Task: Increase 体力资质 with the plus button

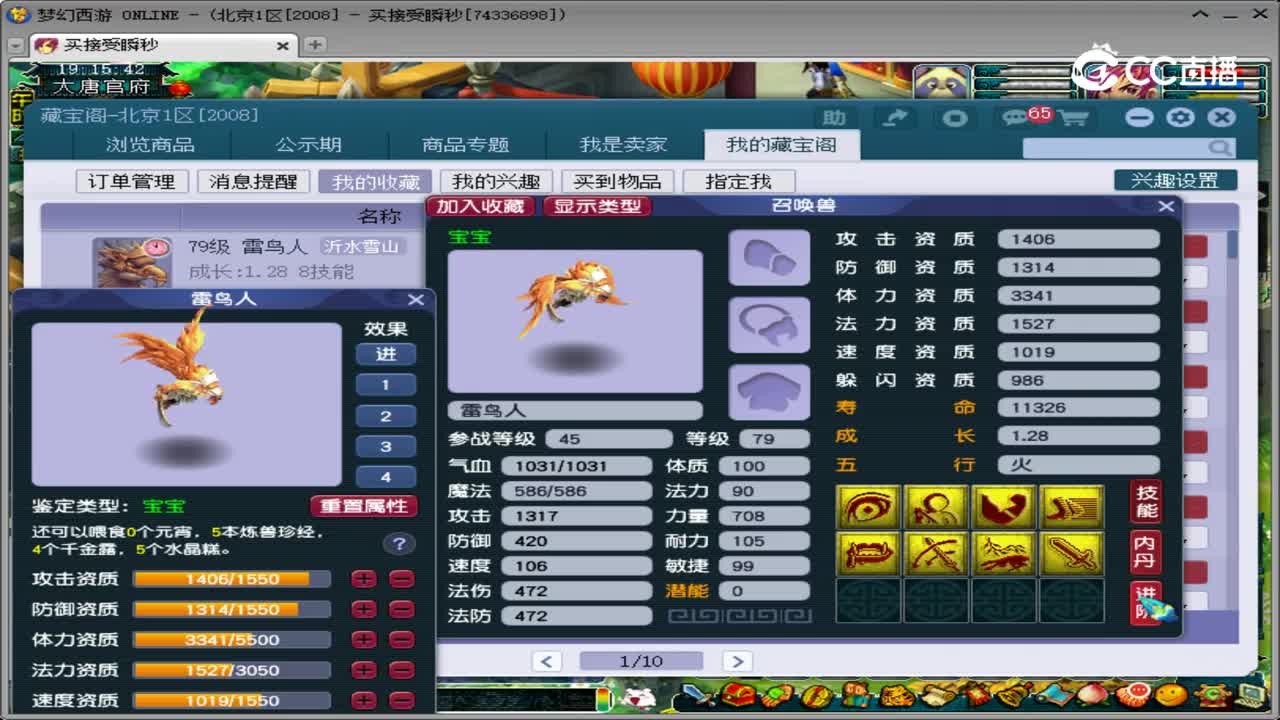Action: (x=364, y=640)
